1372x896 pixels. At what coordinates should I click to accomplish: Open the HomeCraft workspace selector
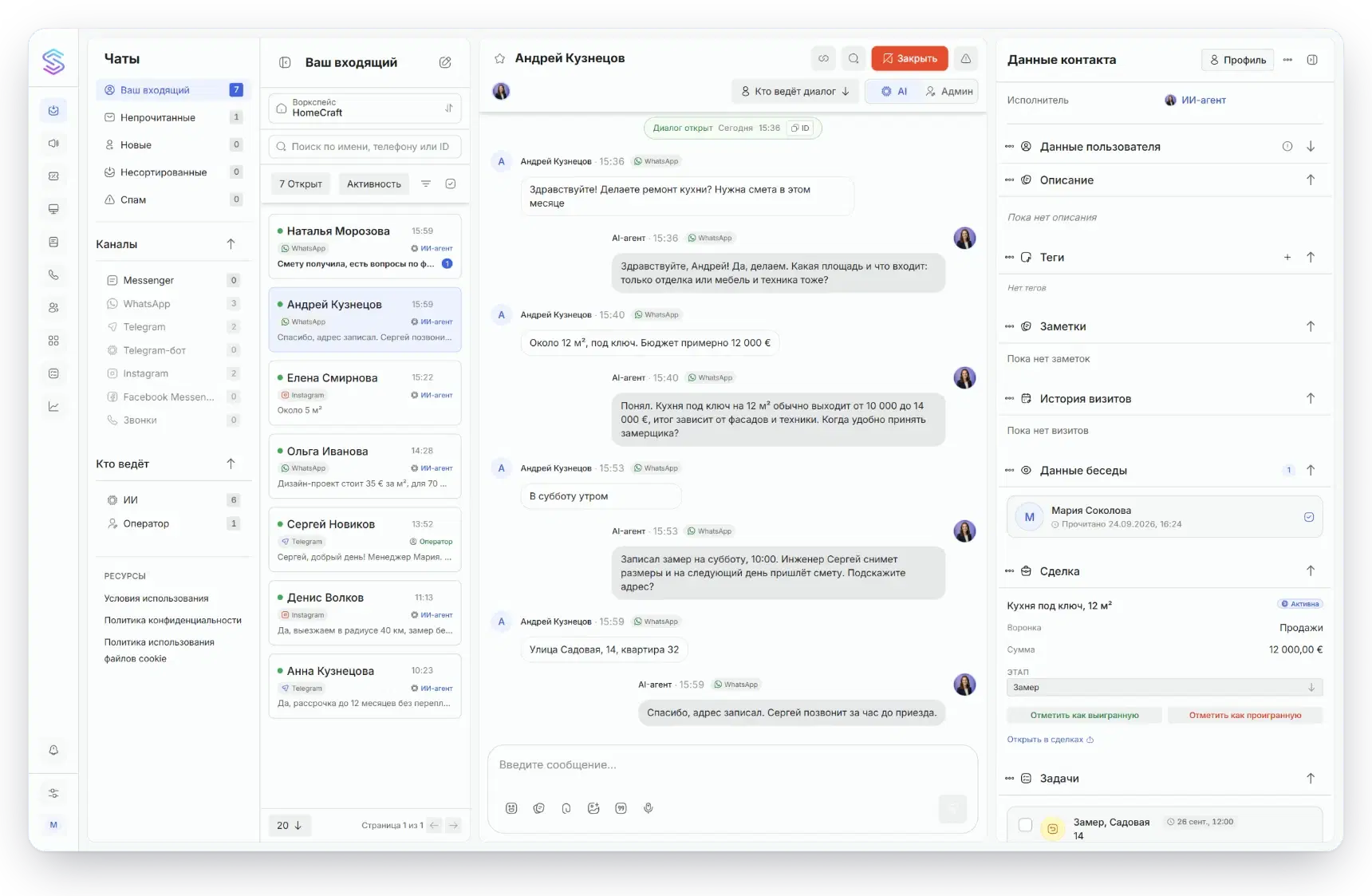(365, 108)
